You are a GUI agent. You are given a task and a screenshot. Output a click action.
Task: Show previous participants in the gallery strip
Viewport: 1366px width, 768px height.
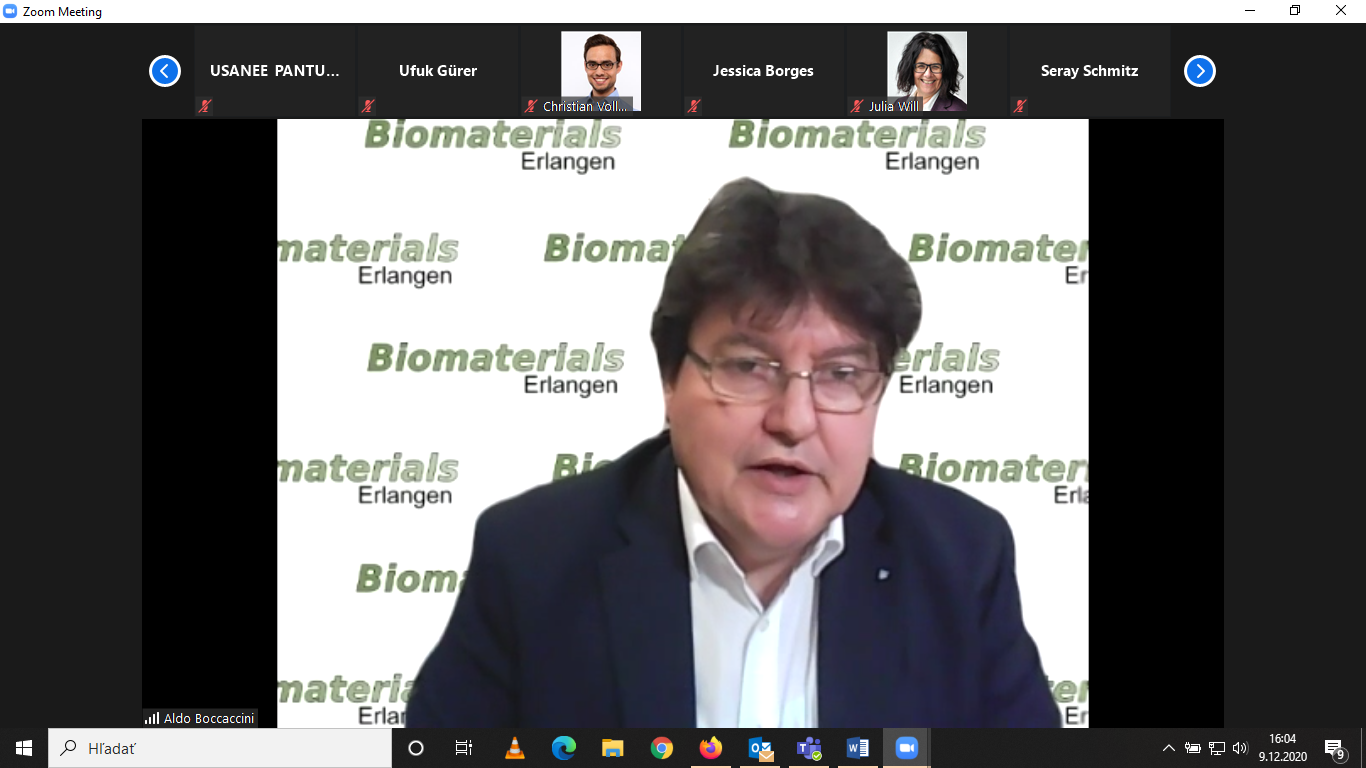[165, 71]
